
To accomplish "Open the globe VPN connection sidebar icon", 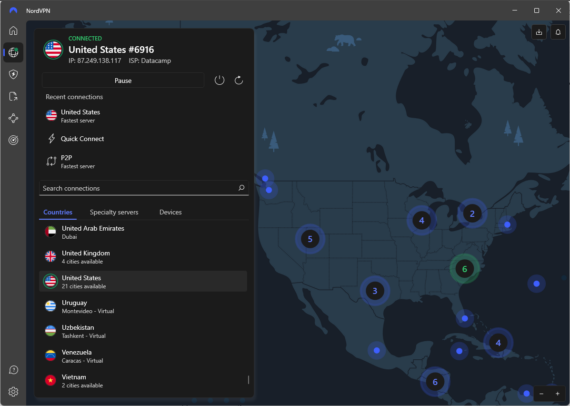I will click(x=13, y=52).
